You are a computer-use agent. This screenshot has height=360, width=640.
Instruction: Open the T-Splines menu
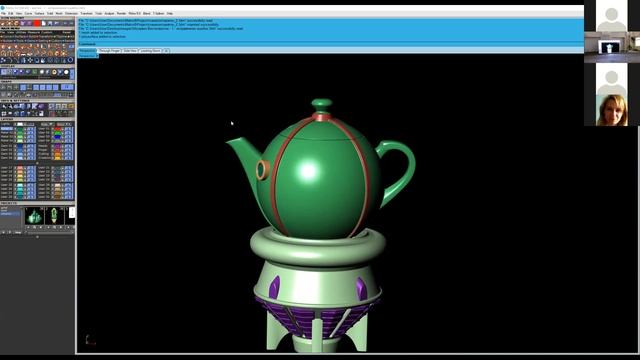coord(158,13)
